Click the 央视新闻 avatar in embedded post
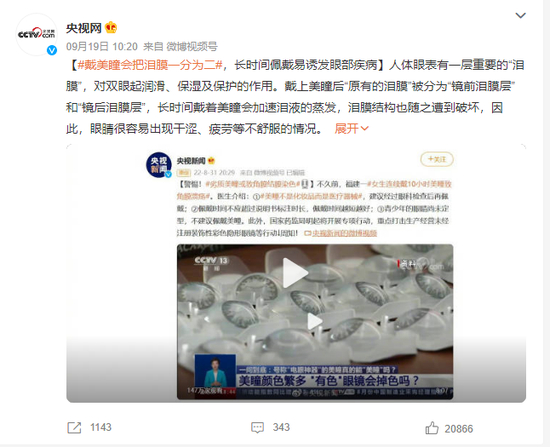Screen dimensions: 550x447 pos(159,165)
